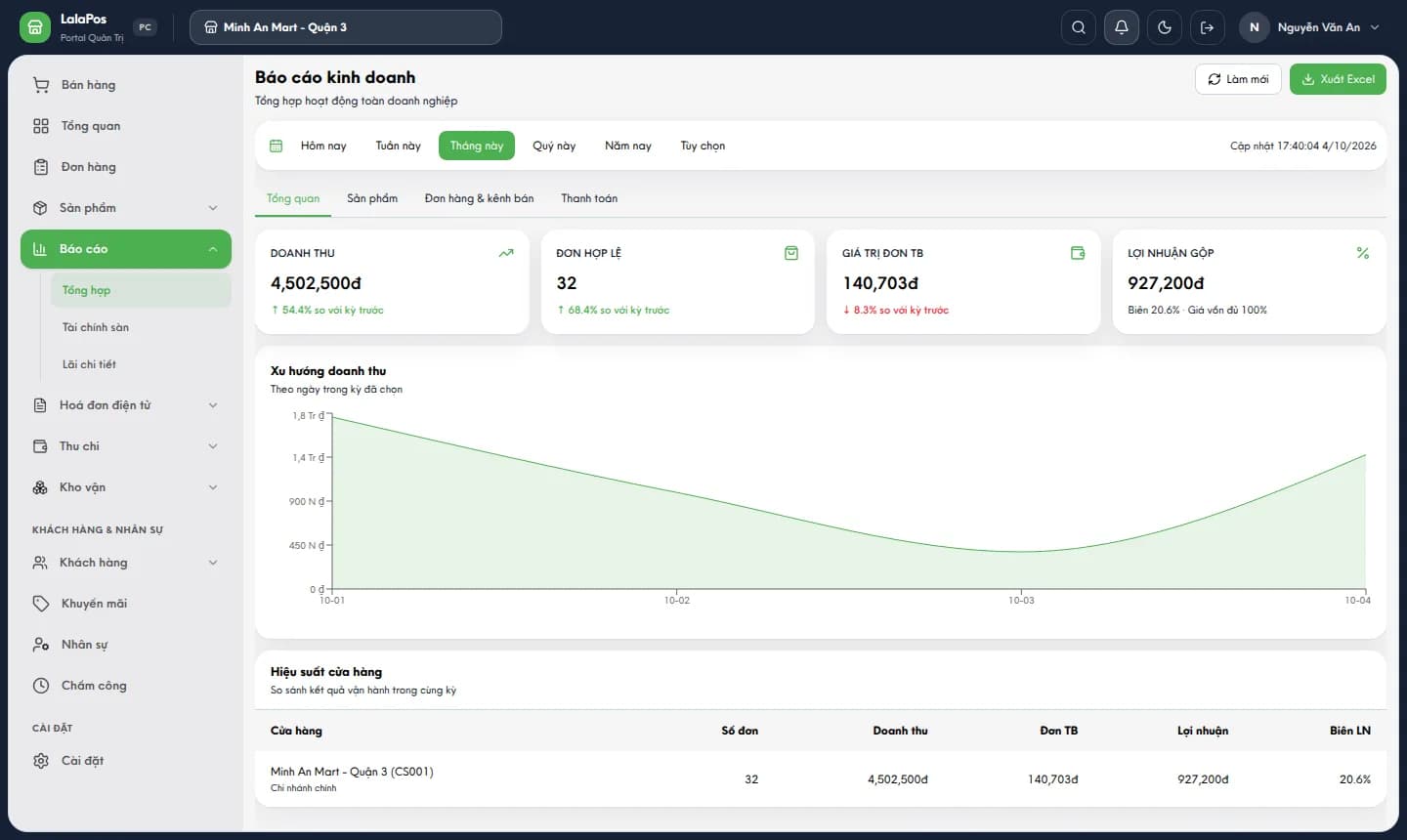The width and height of the screenshot is (1407, 840).
Task: Select the Hôm nay period
Action: (323, 146)
